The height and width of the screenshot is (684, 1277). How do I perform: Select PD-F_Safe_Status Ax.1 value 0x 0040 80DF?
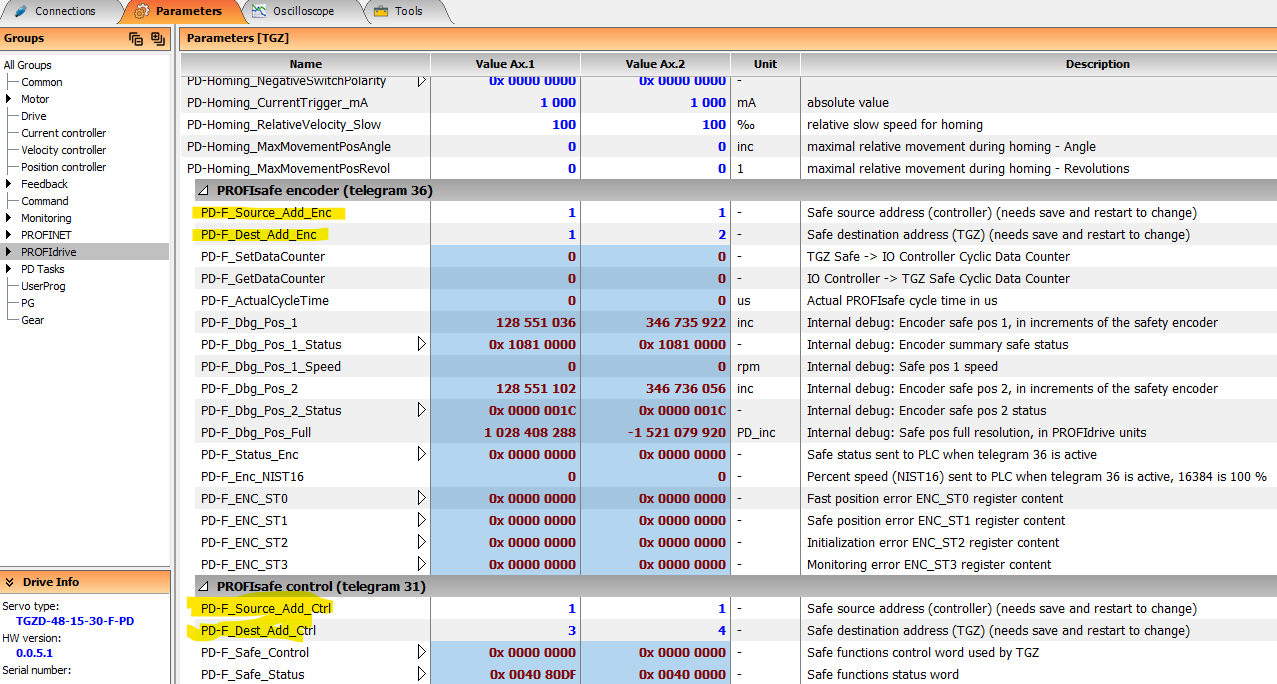(x=505, y=674)
